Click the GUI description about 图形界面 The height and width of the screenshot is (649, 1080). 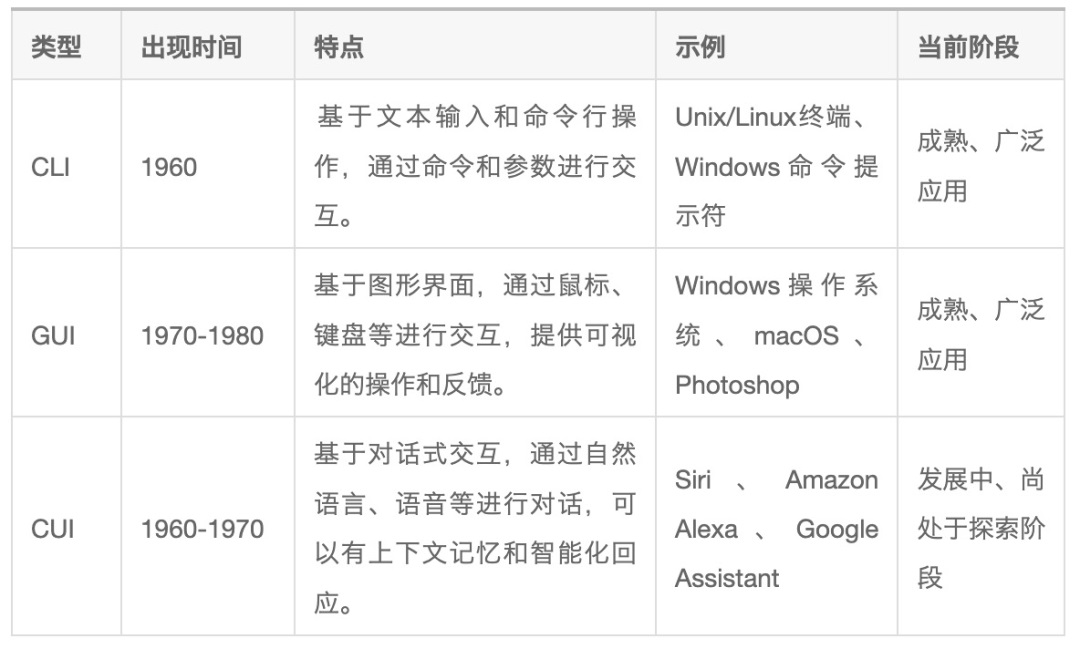click(475, 334)
